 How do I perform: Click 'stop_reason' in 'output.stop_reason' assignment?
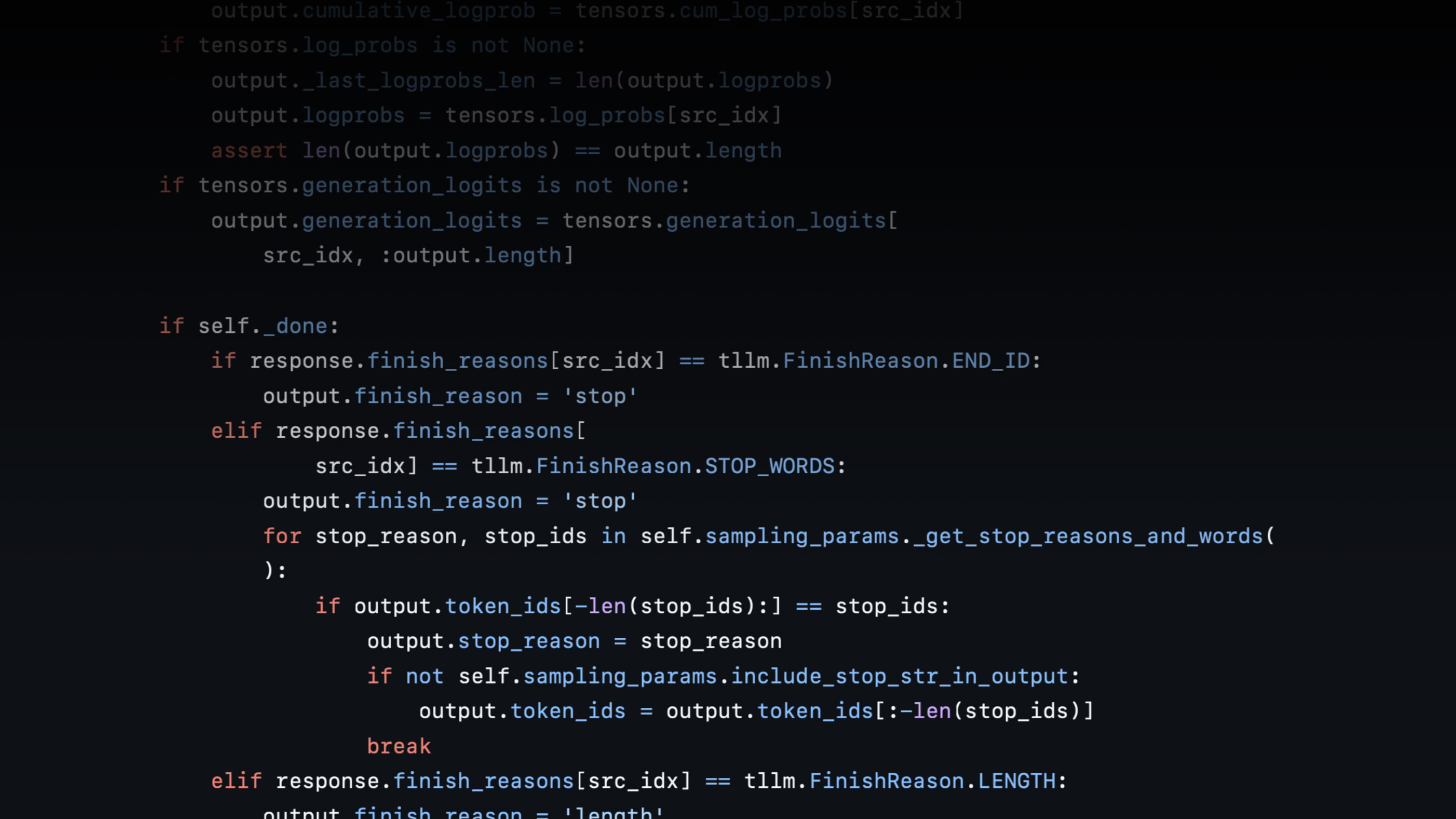click(528, 641)
